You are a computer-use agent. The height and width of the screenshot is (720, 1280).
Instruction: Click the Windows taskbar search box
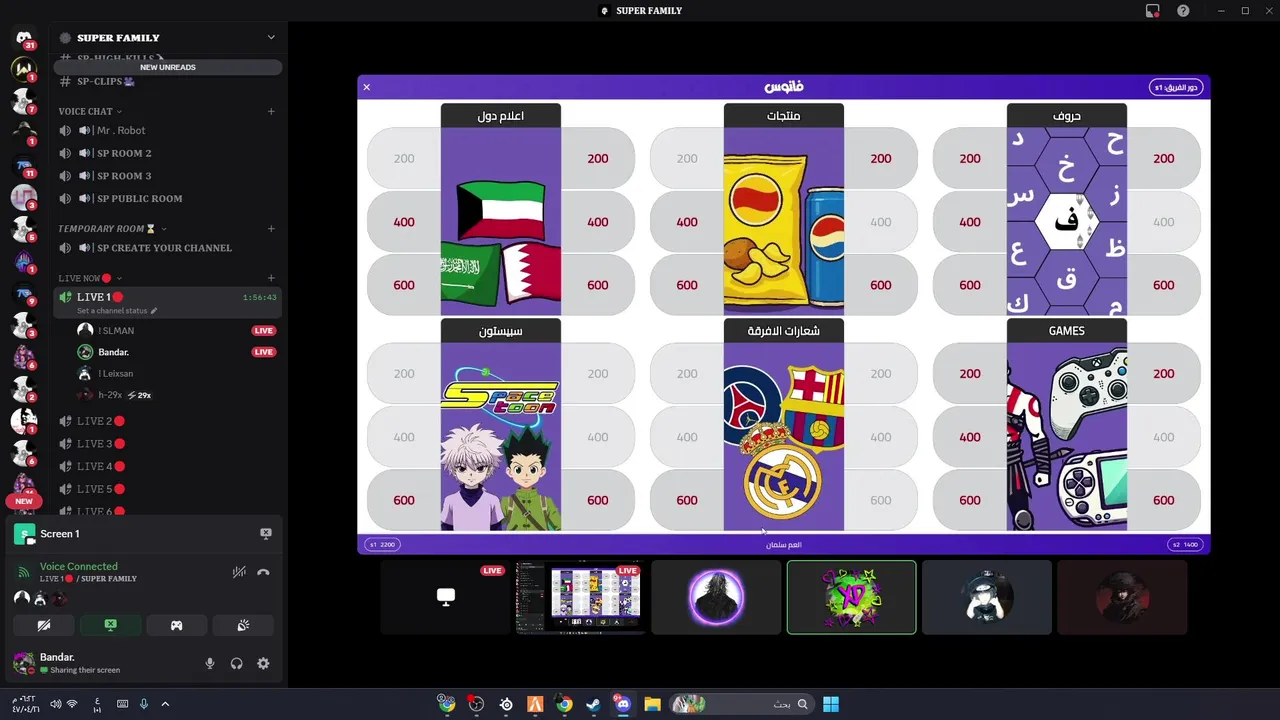741,704
